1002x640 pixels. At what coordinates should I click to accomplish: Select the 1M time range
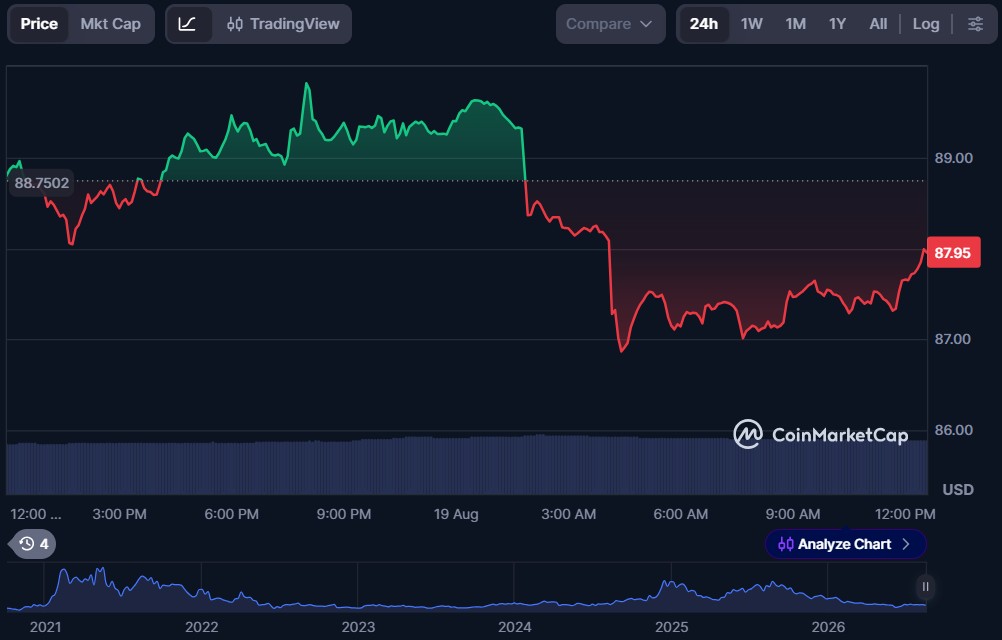click(x=796, y=24)
